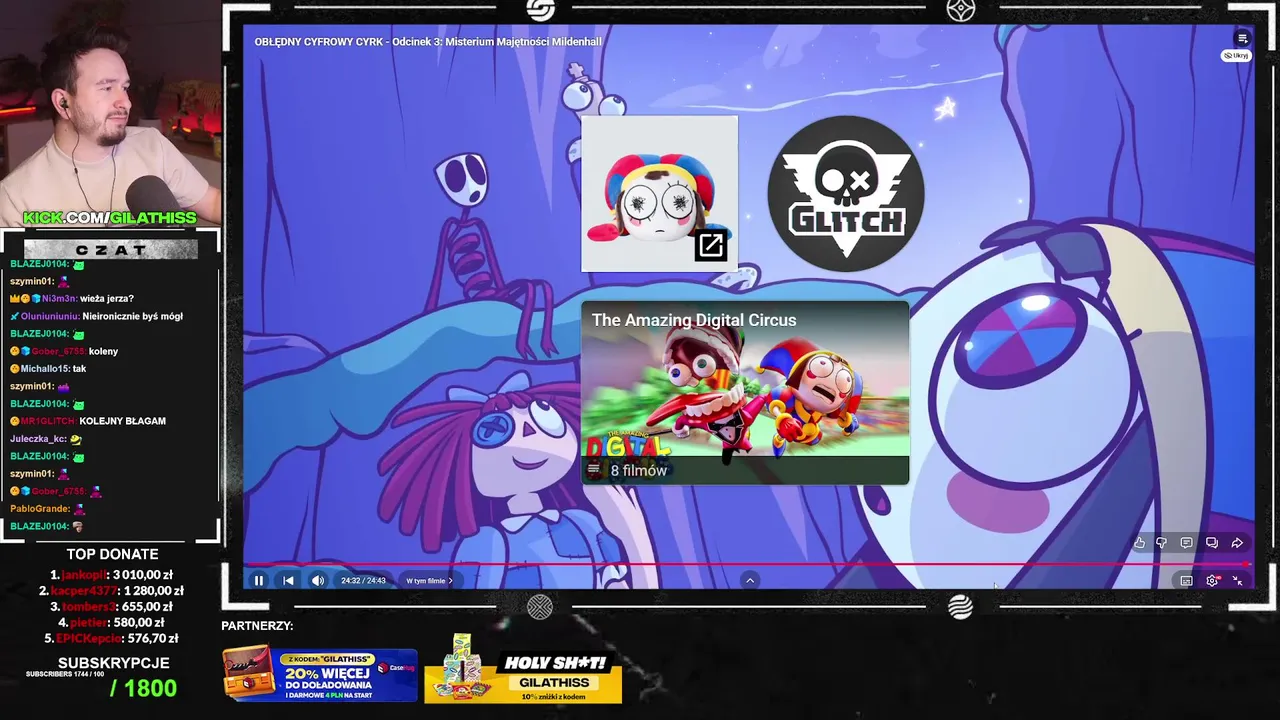The image size is (1280, 720).
Task: Open the Casehug '20% WIĘCEJ' partner banner
Action: pos(320,675)
